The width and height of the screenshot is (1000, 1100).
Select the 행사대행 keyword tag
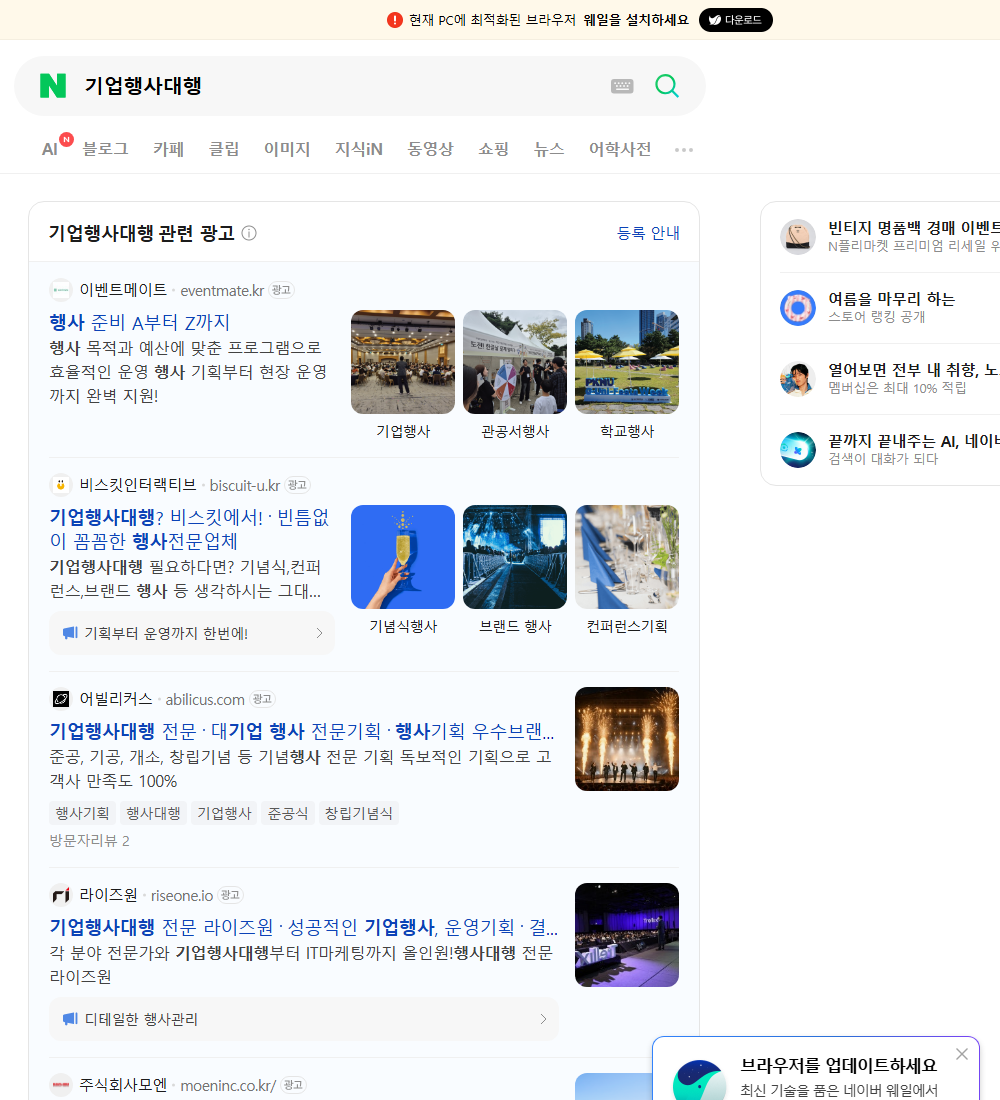154,813
